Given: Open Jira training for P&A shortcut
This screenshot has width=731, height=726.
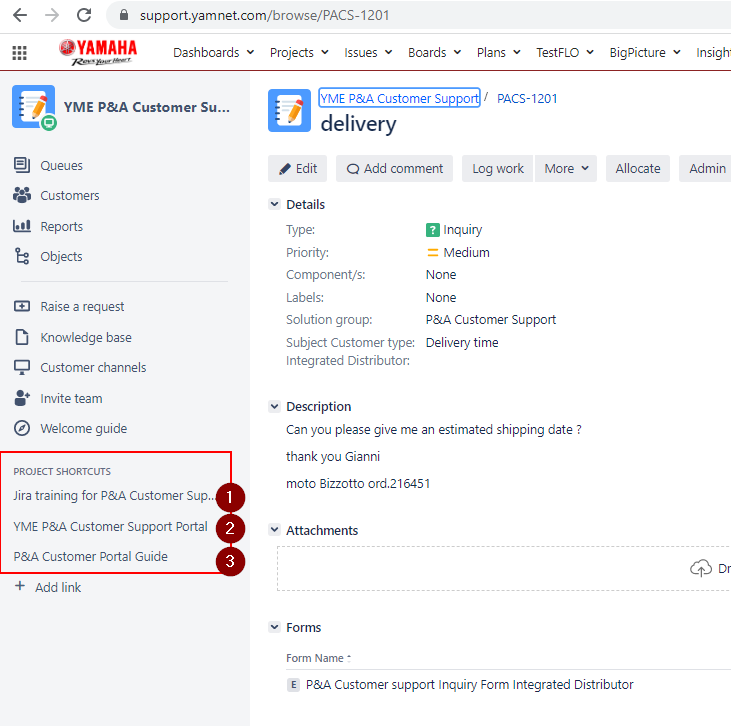Looking at the screenshot, I should tap(114, 495).
